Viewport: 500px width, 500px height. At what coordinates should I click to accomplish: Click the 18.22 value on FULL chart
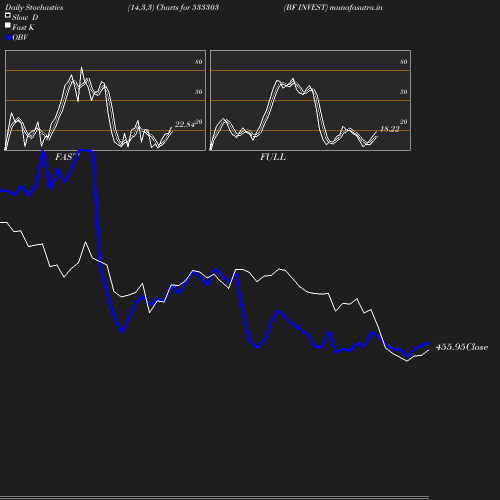[x=390, y=129]
